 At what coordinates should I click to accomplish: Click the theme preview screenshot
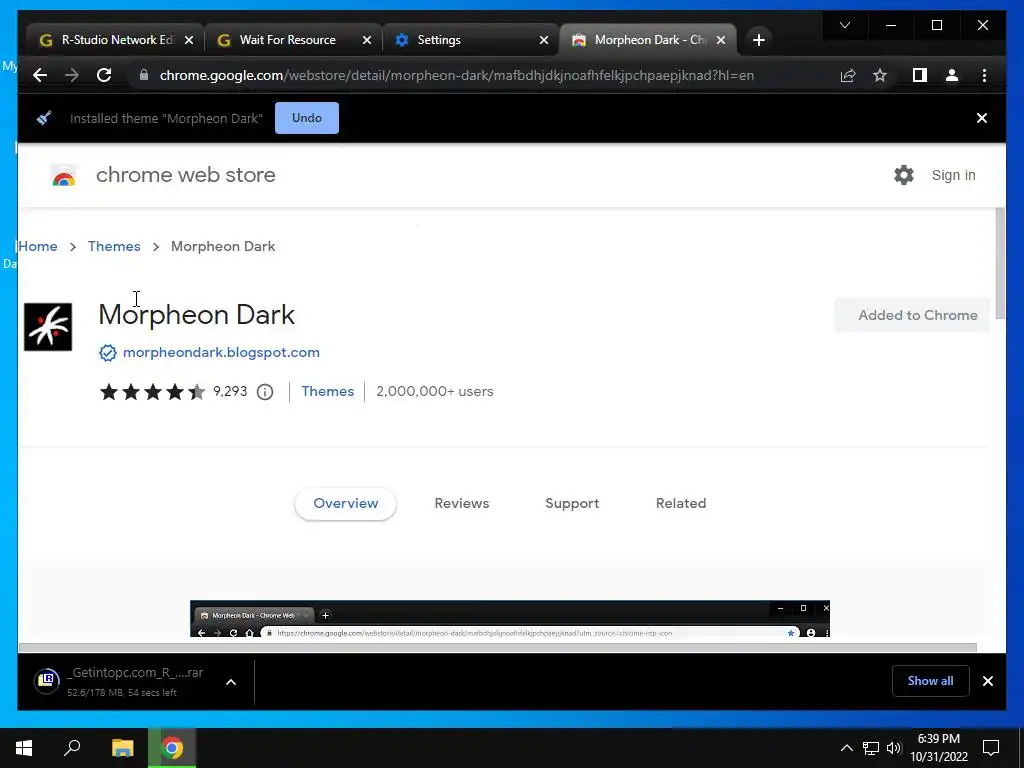click(x=509, y=618)
